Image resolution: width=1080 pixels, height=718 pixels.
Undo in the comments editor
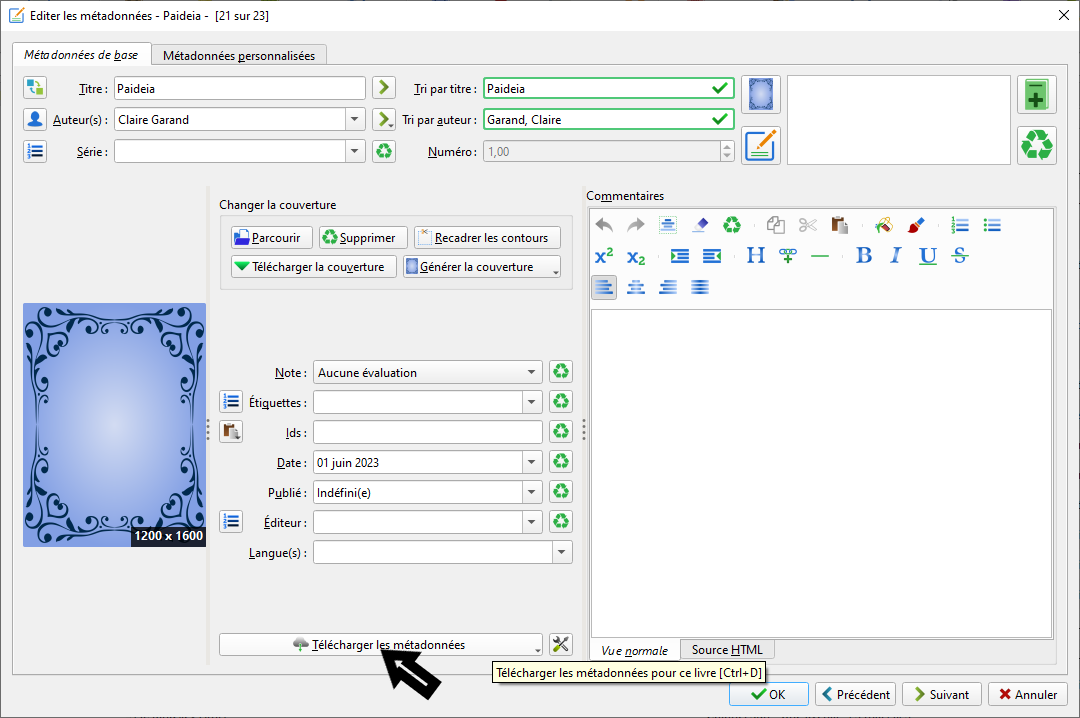point(604,225)
